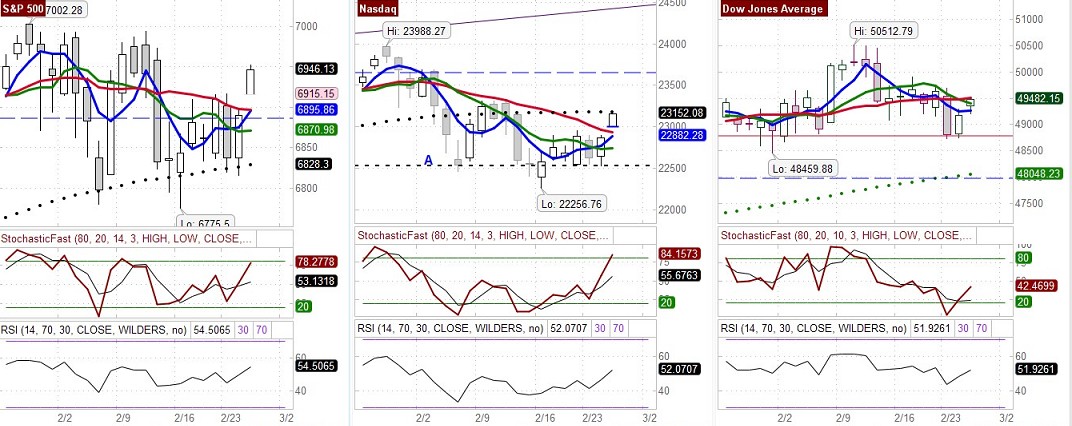Open the S&P 500 StochasticFast study label

point(128,238)
